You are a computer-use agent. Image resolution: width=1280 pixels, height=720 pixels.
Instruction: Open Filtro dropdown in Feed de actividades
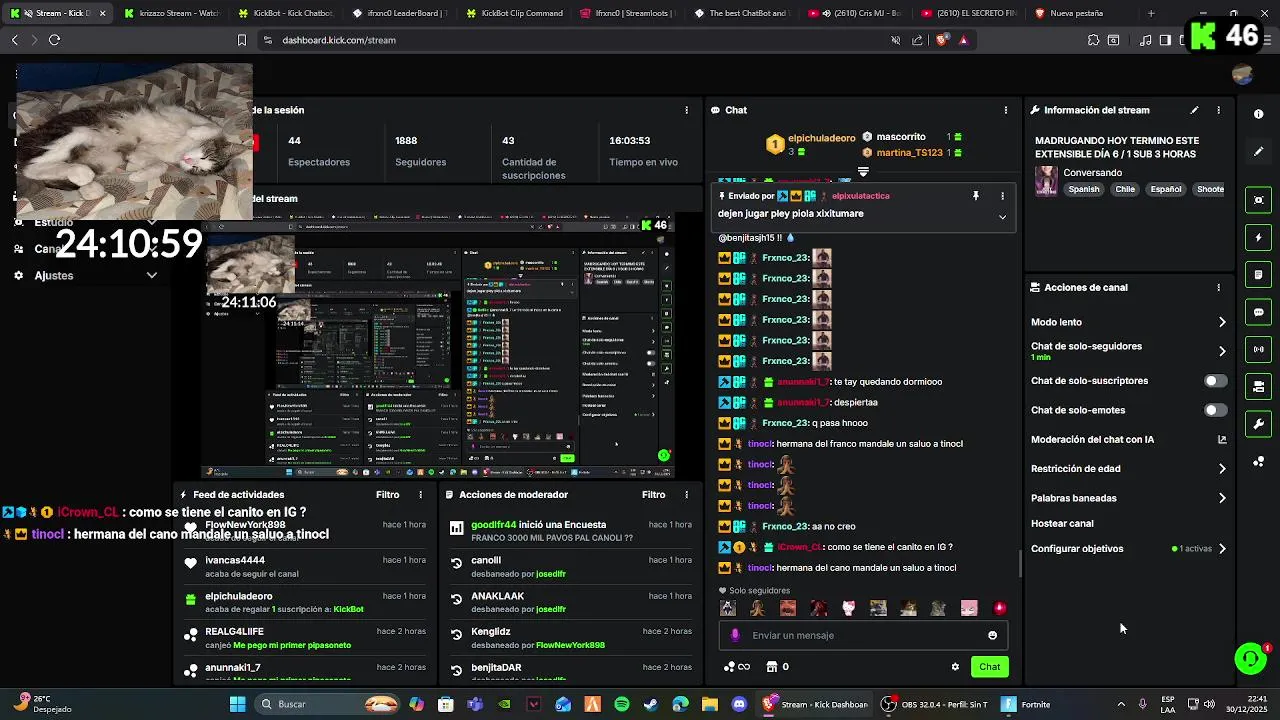pos(387,495)
